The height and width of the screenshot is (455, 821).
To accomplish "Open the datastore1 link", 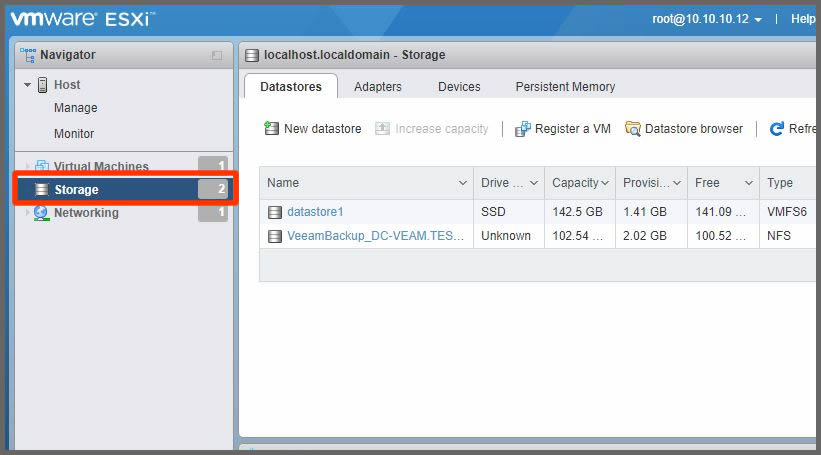I will (x=315, y=212).
